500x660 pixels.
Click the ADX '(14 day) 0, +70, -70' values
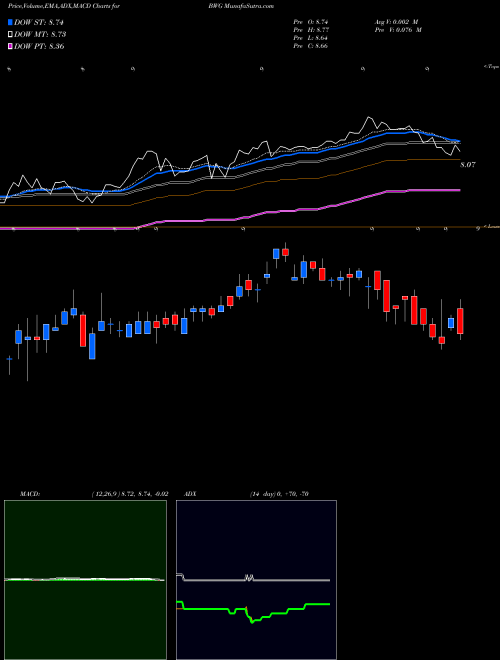(x=279, y=494)
